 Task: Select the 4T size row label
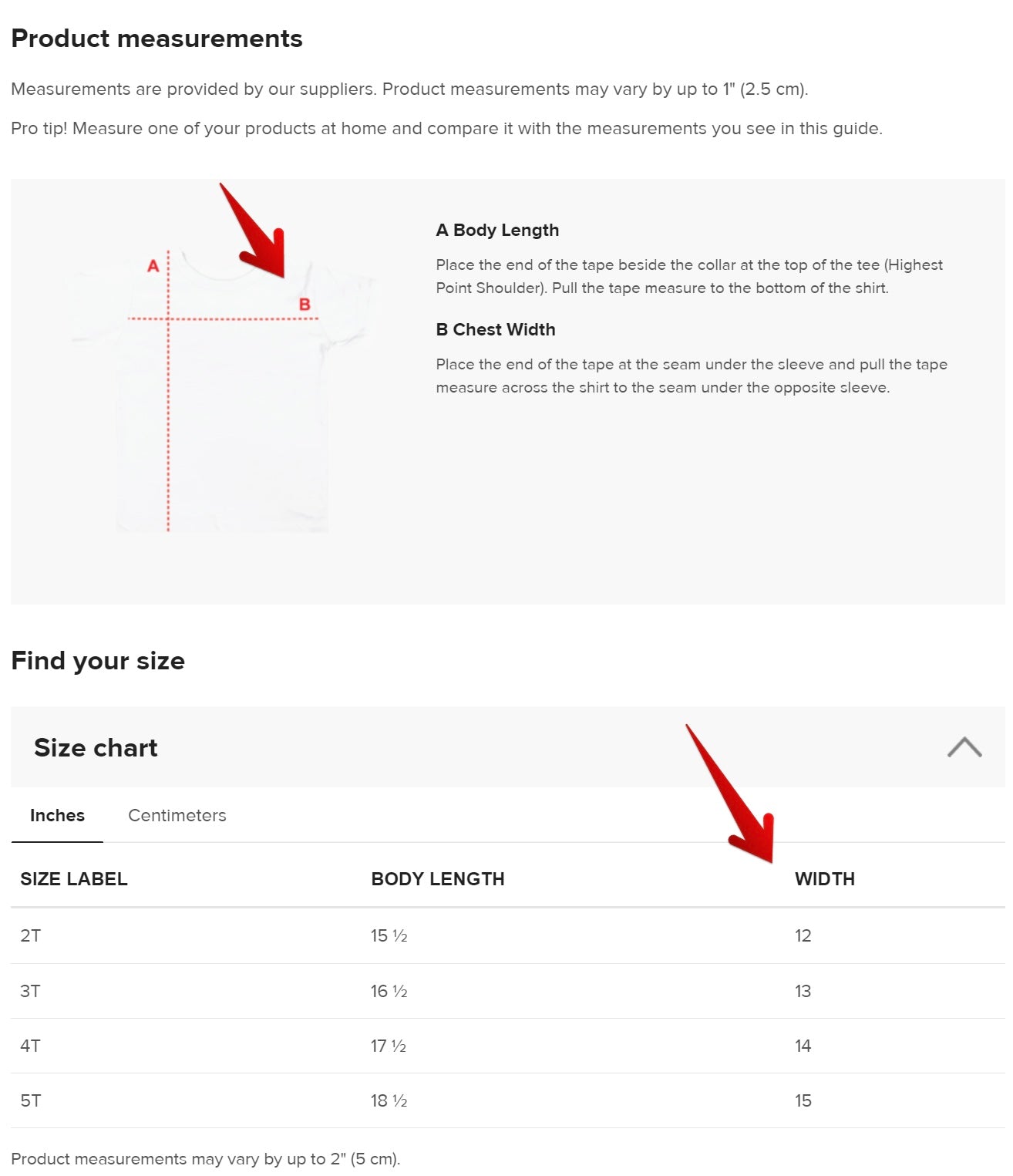tap(31, 1046)
